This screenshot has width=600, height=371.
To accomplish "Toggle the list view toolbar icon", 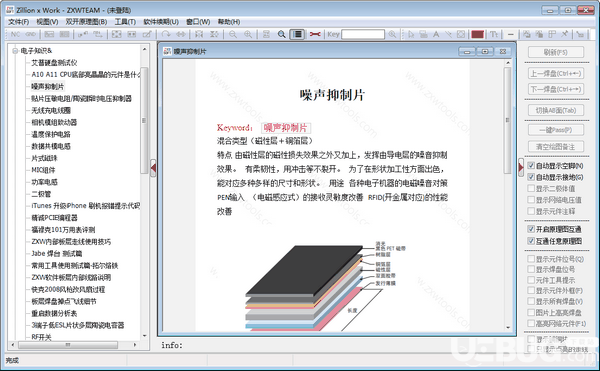I will [x=297, y=34].
